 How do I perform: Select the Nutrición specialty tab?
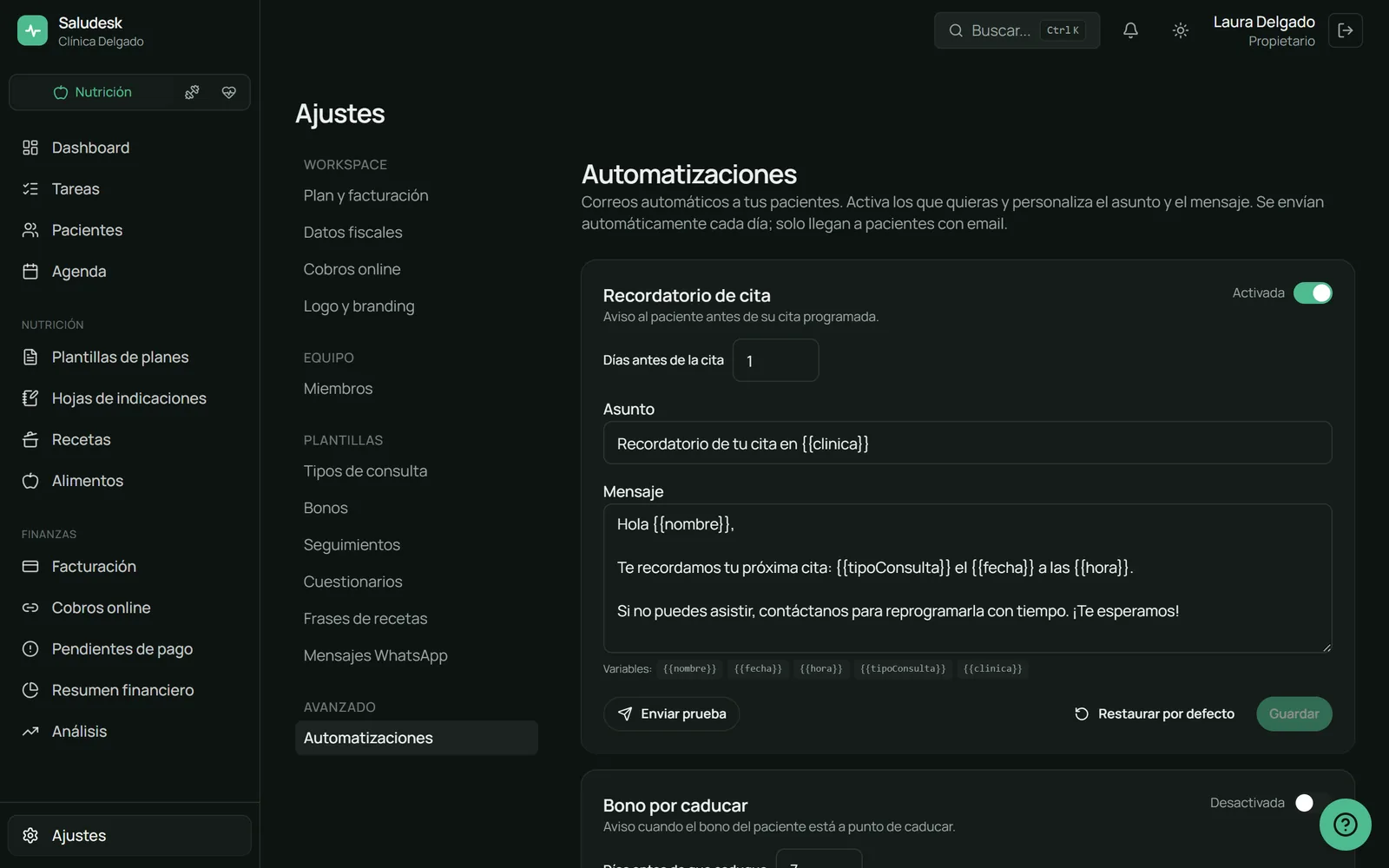93,92
